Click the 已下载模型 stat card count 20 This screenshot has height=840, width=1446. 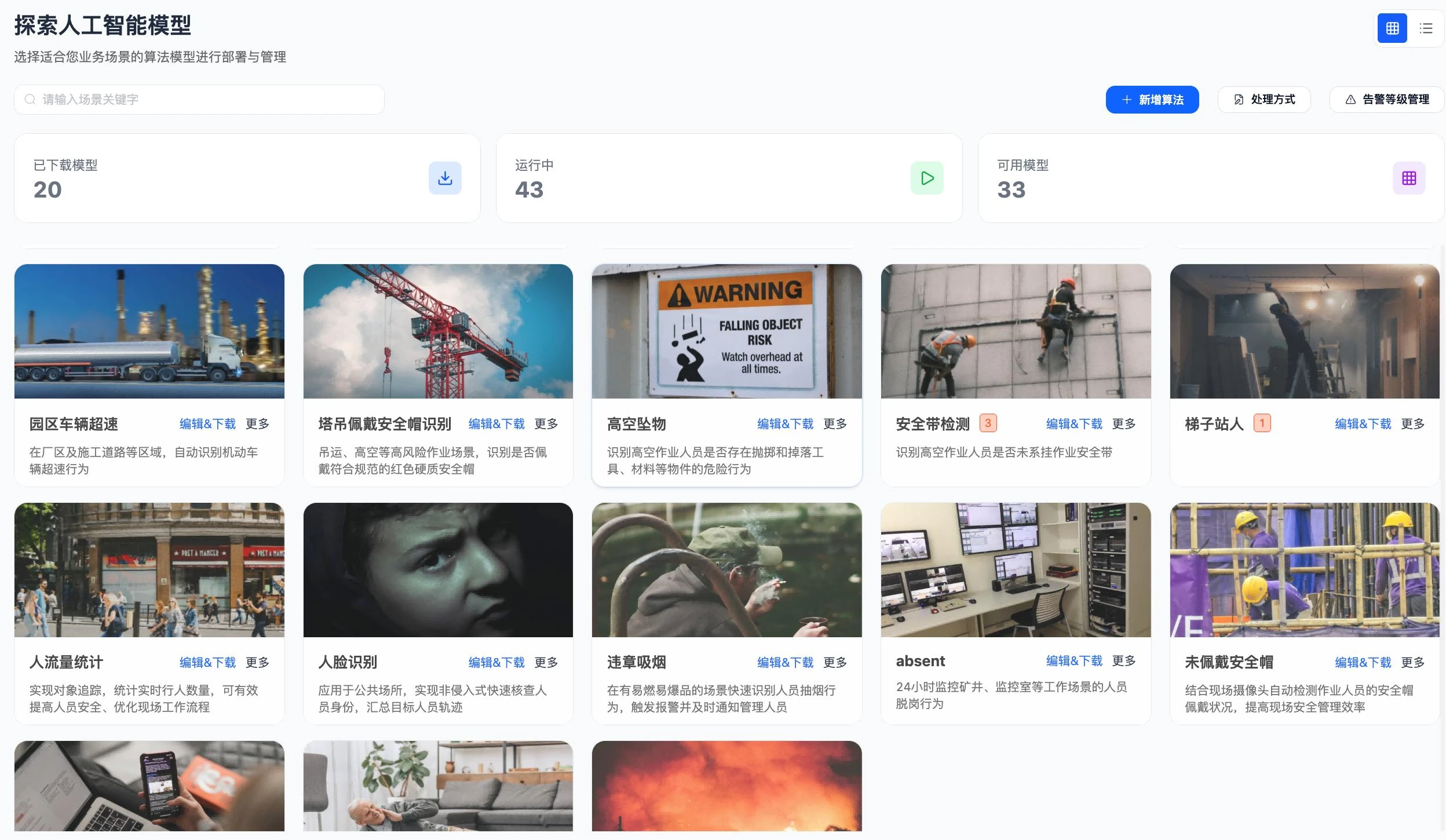48,190
